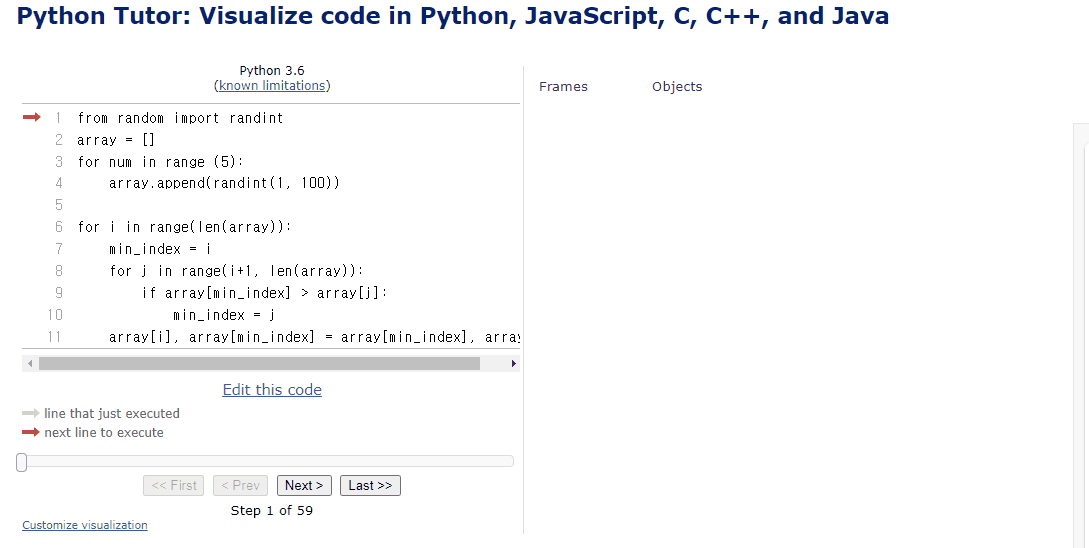Click the < Prev button
The image size is (1089, 548).
pyautogui.click(x=240, y=485)
